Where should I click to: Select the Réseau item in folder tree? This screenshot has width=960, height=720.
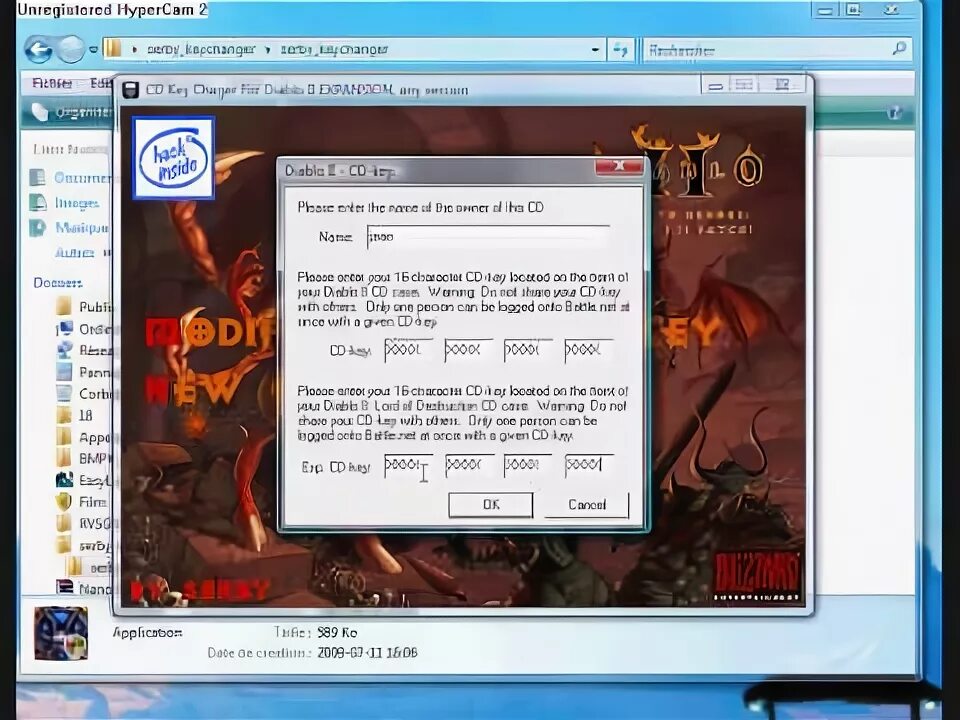tap(84, 350)
